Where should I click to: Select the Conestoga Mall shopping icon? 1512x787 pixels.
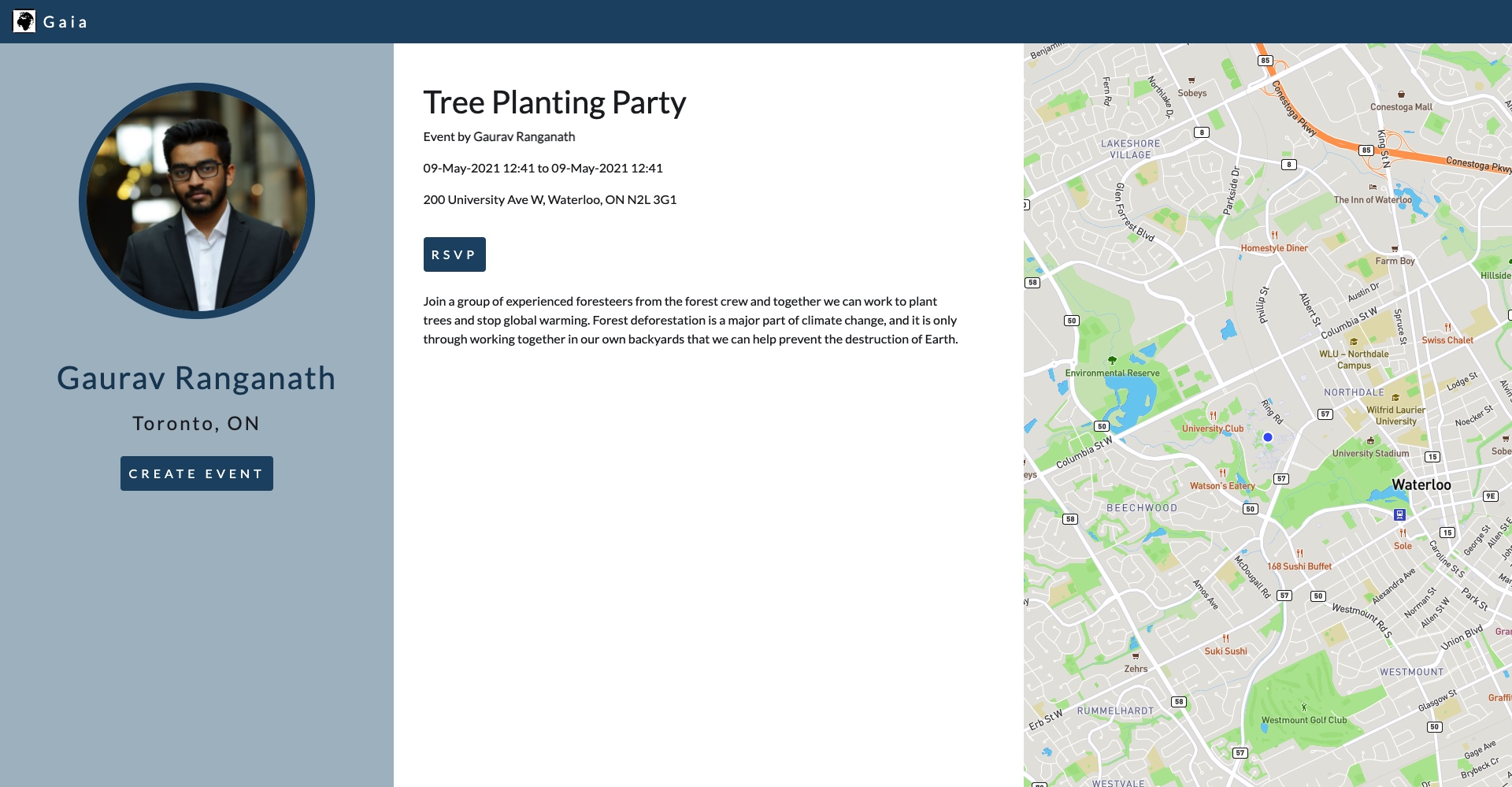pos(1401,95)
